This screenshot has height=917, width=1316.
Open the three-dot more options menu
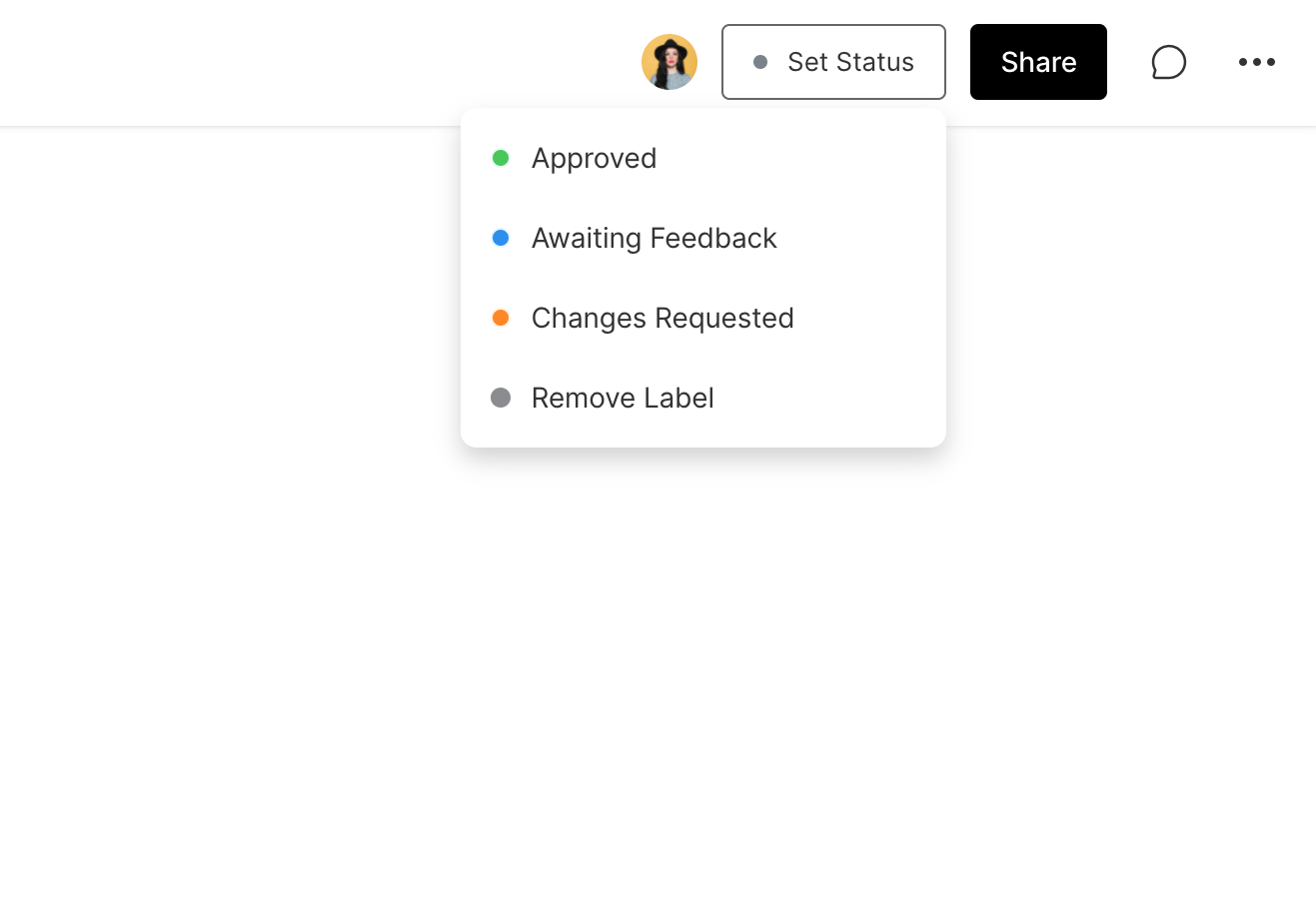pyautogui.click(x=1256, y=62)
